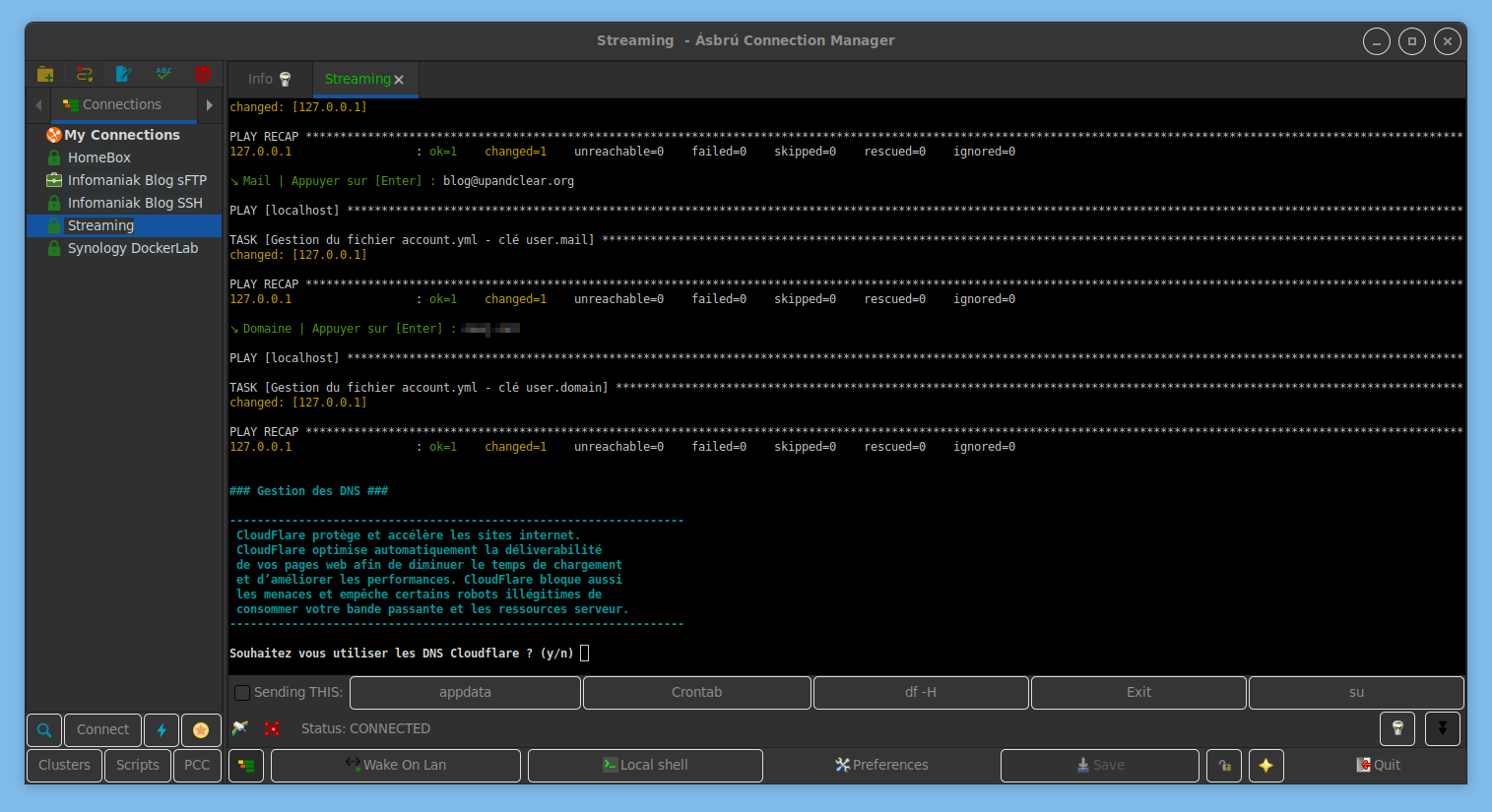Click terminal cursor after Cloudflare prompt
This screenshot has width=1492, height=812.
point(585,654)
